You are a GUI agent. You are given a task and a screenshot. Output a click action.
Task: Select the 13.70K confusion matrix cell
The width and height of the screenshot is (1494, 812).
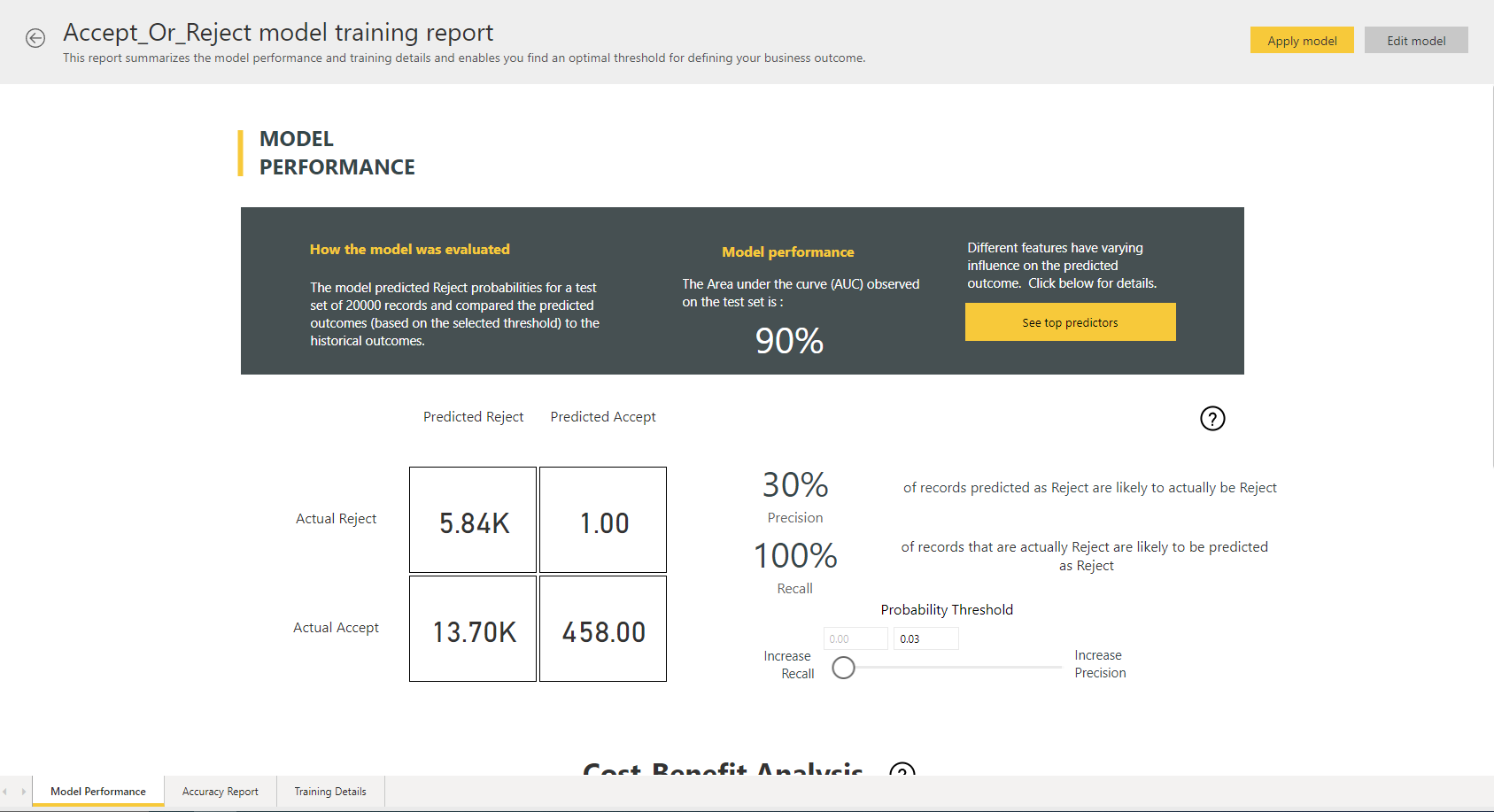coord(473,629)
